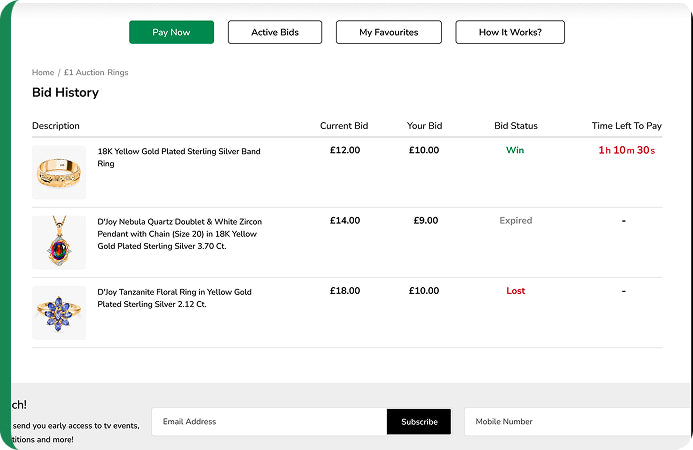
Task: View the gold band ring thumbnail
Action: [x=59, y=172]
